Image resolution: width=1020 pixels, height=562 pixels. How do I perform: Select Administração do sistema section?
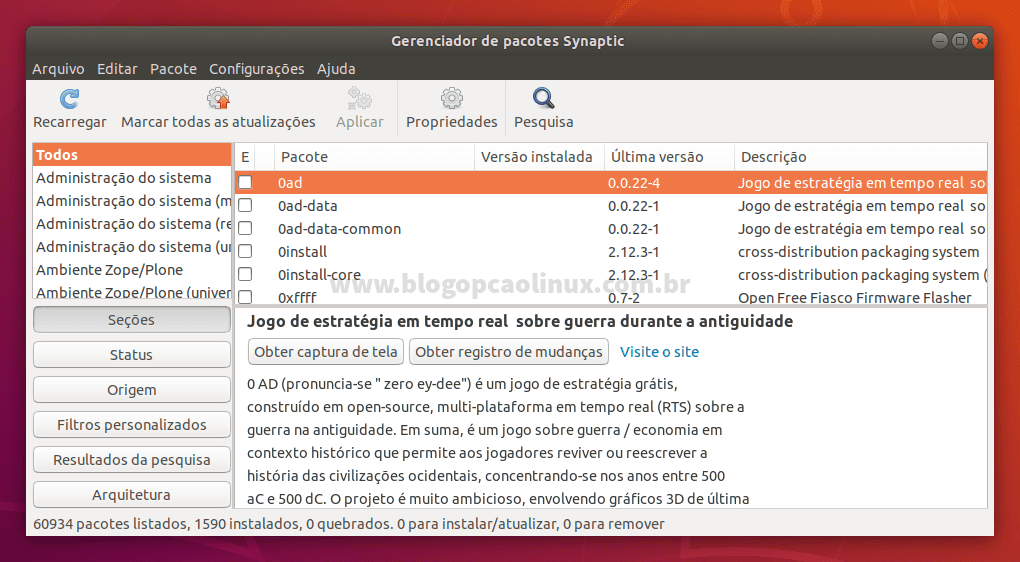[x=132, y=178]
